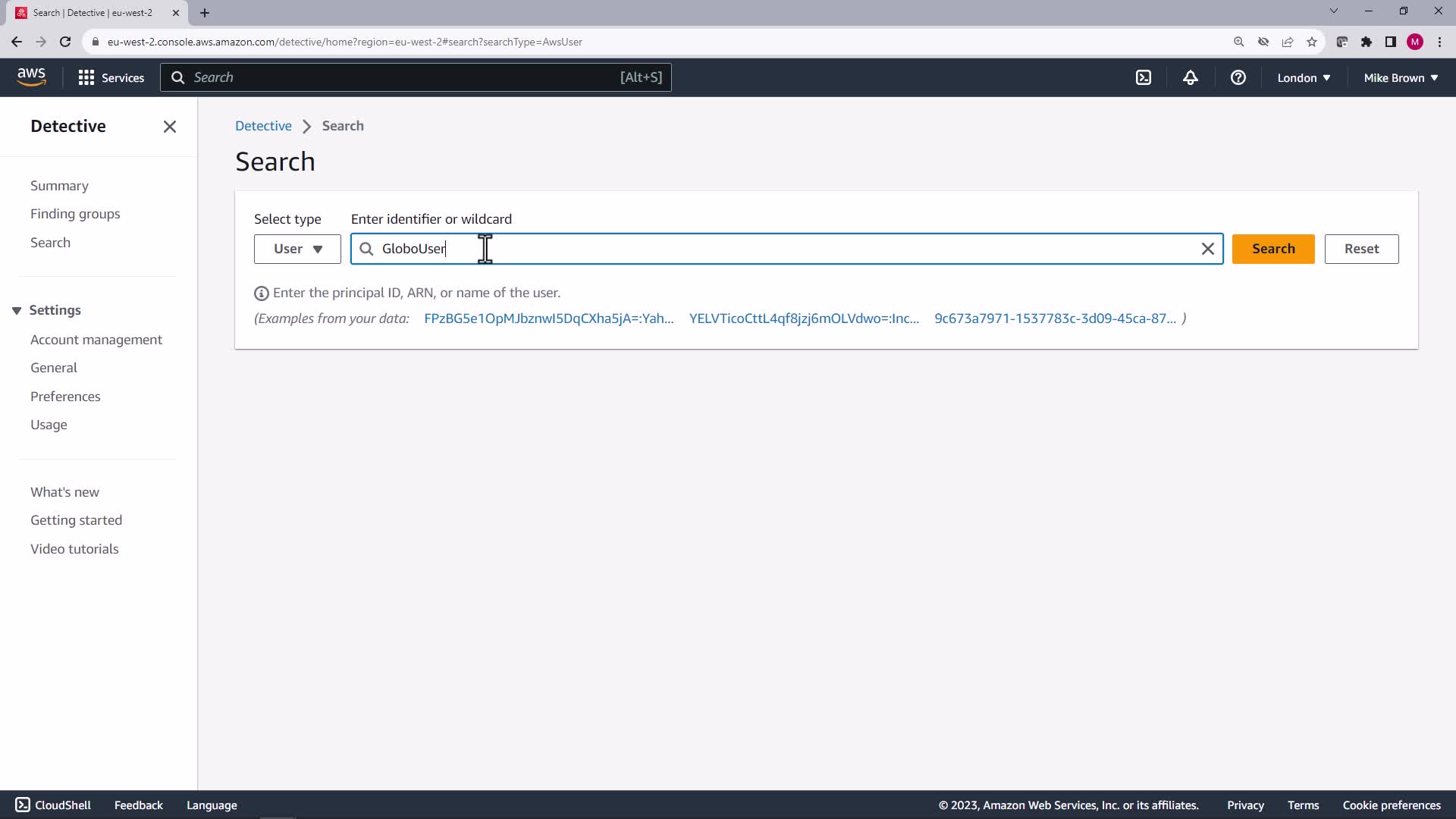This screenshot has width=1456, height=819.
Task: Open Account management settings
Action: click(x=96, y=340)
